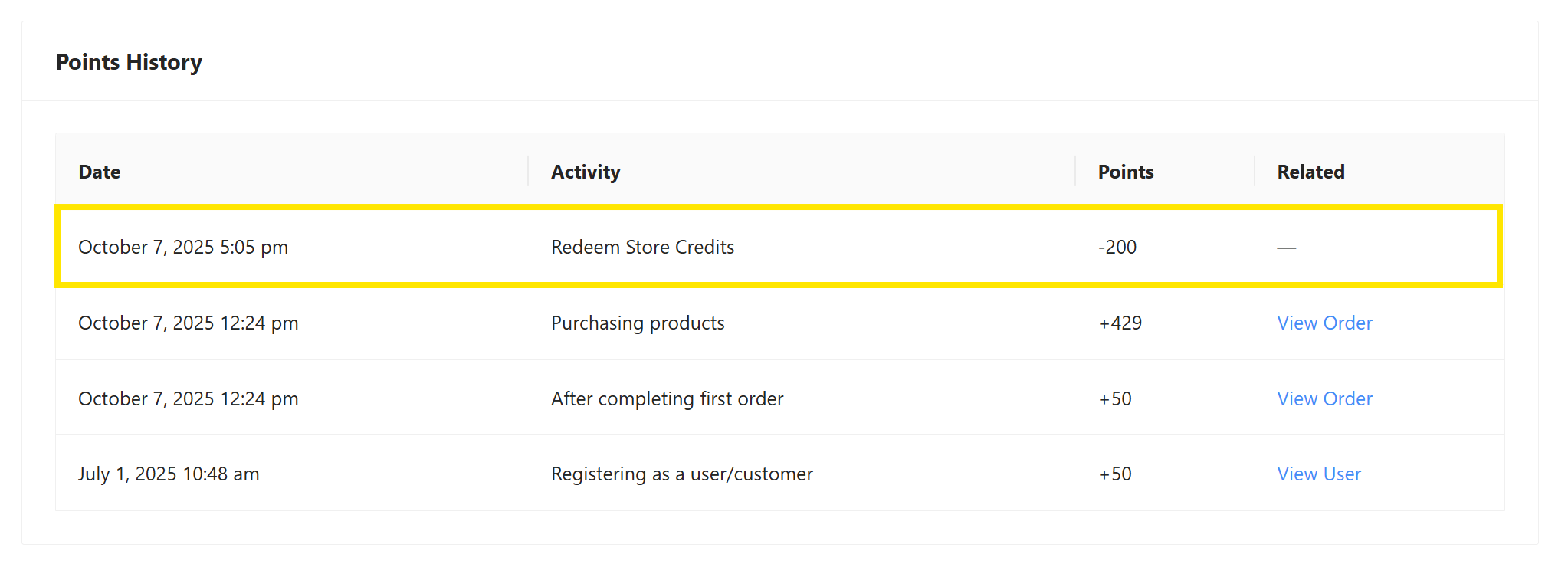Click the Related column header

coord(1310,172)
